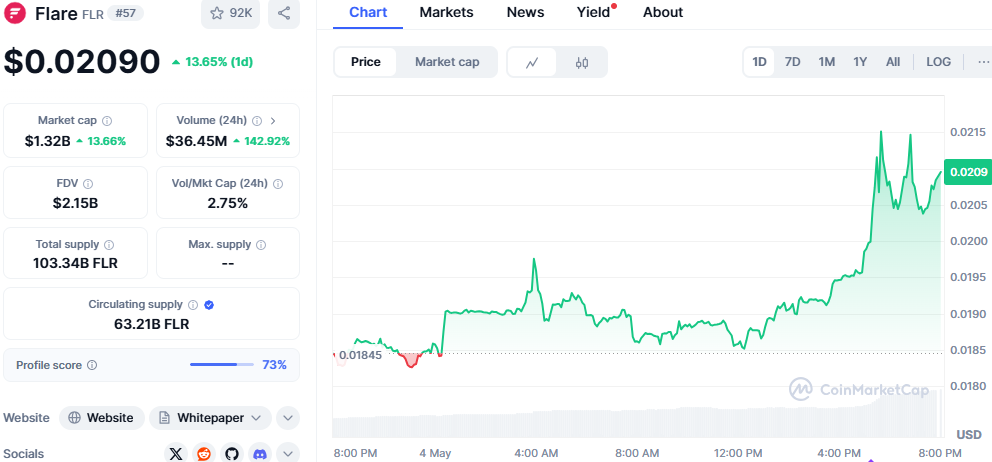Toggle chart to Market cap view

pos(447,62)
